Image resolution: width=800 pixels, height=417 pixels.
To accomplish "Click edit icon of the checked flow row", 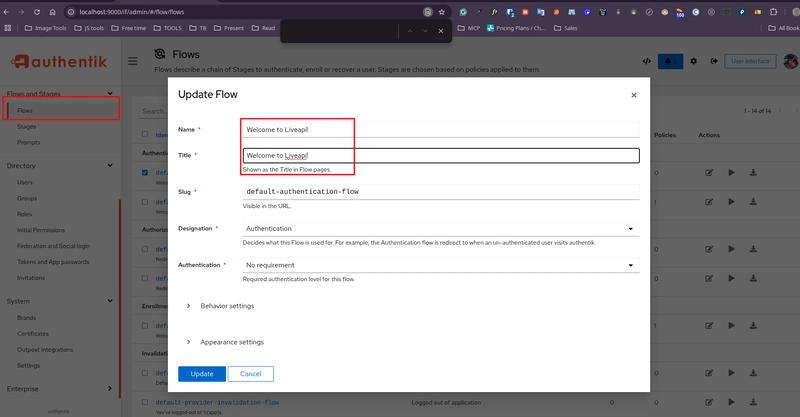I will tap(709, 173).
